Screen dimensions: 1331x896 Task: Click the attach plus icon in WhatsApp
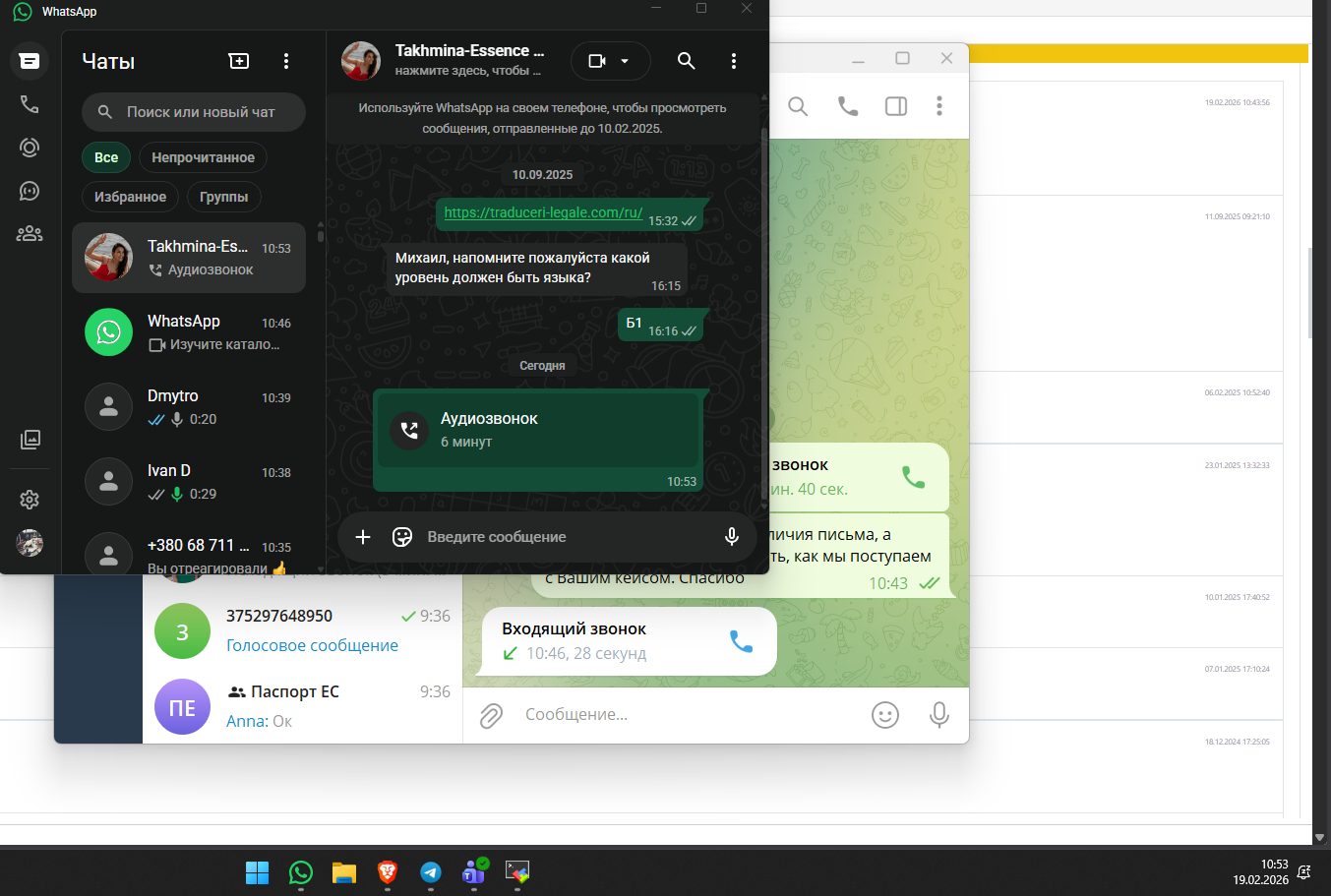[363, 537]
